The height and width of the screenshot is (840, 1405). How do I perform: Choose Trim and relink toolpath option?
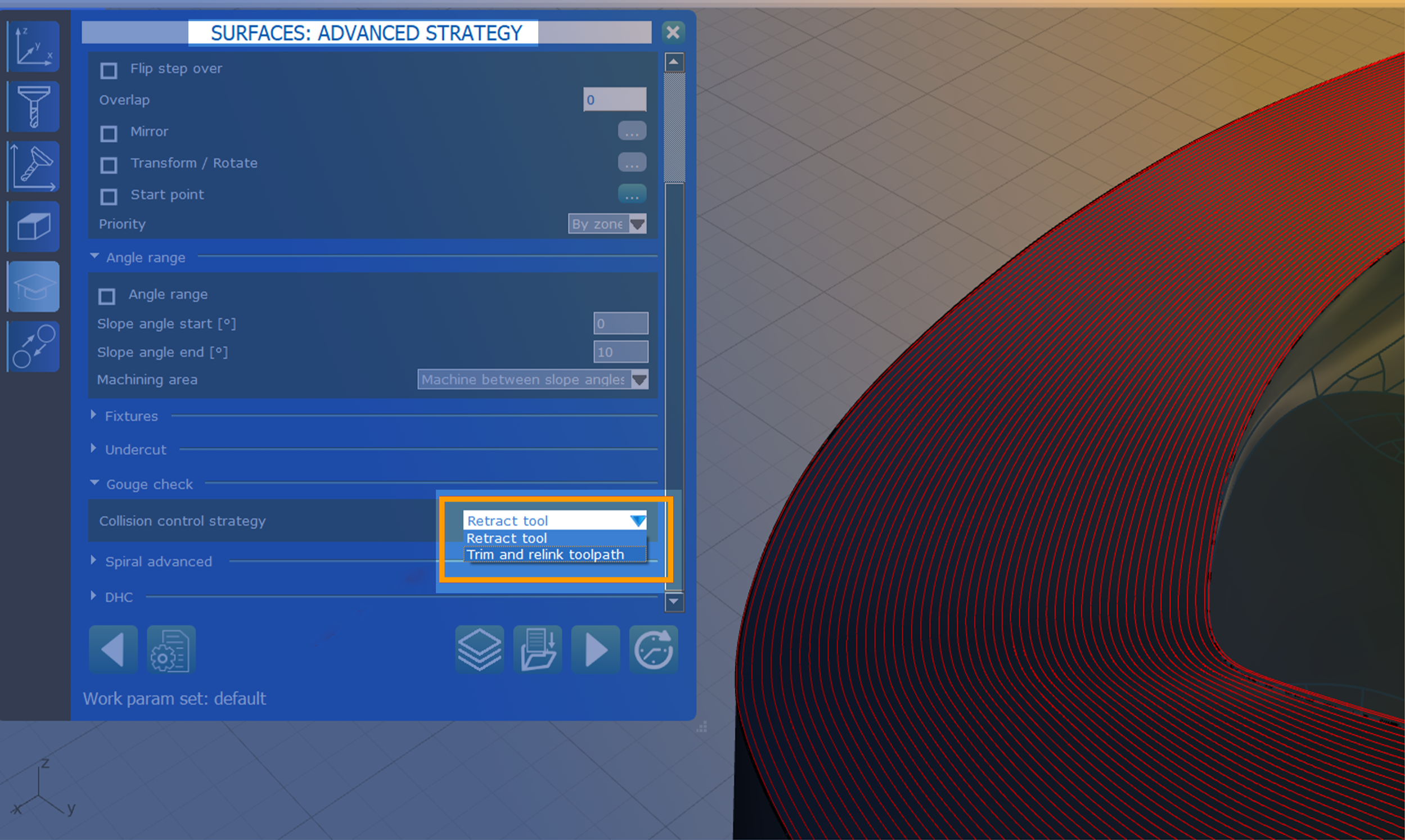pyautogui.click(x=545, y=555)
